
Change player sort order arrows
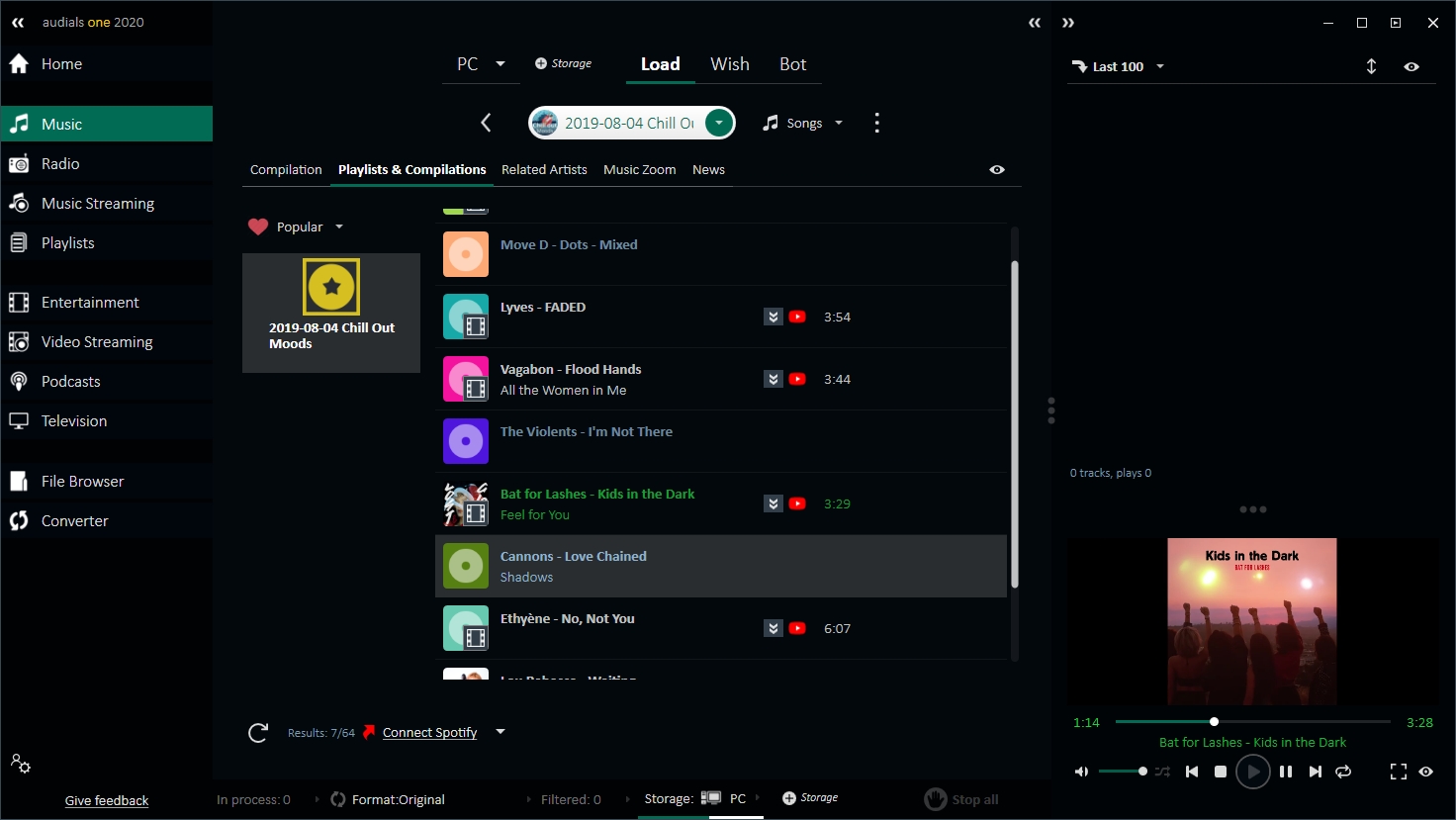[1371, 66]
